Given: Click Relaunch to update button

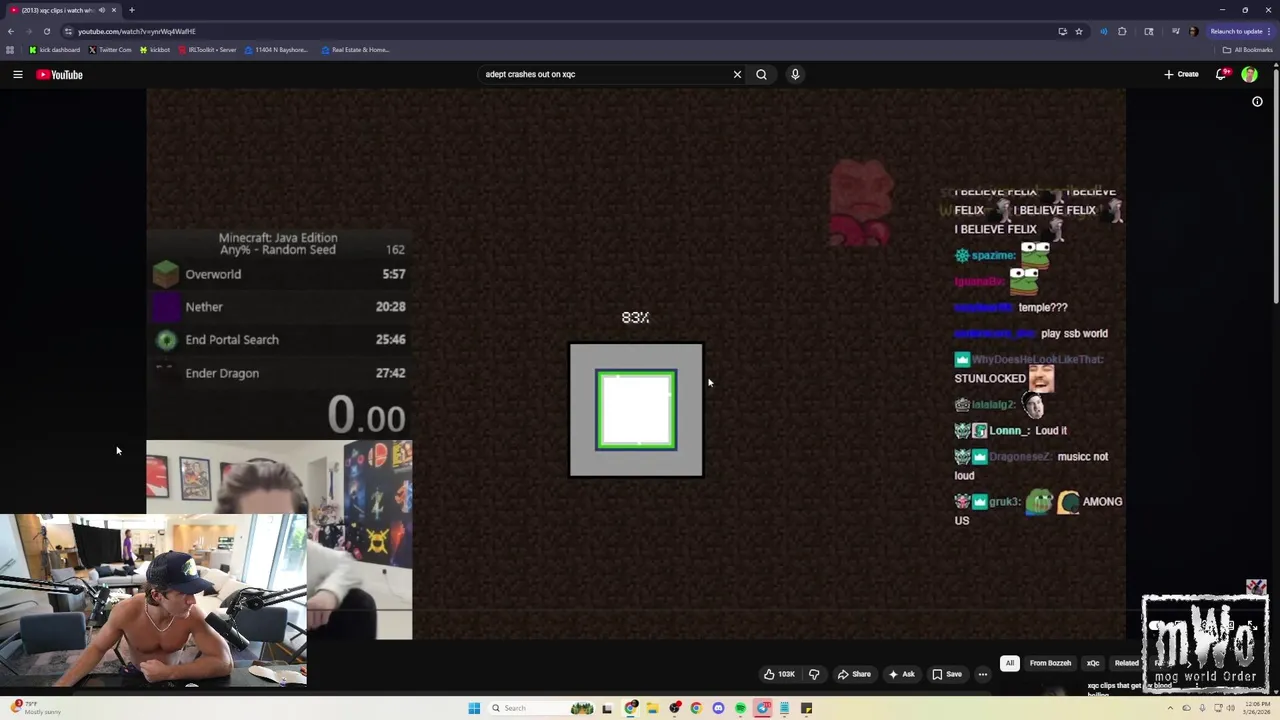Looking at the screenshot, I should click(x=1240, y=31).
